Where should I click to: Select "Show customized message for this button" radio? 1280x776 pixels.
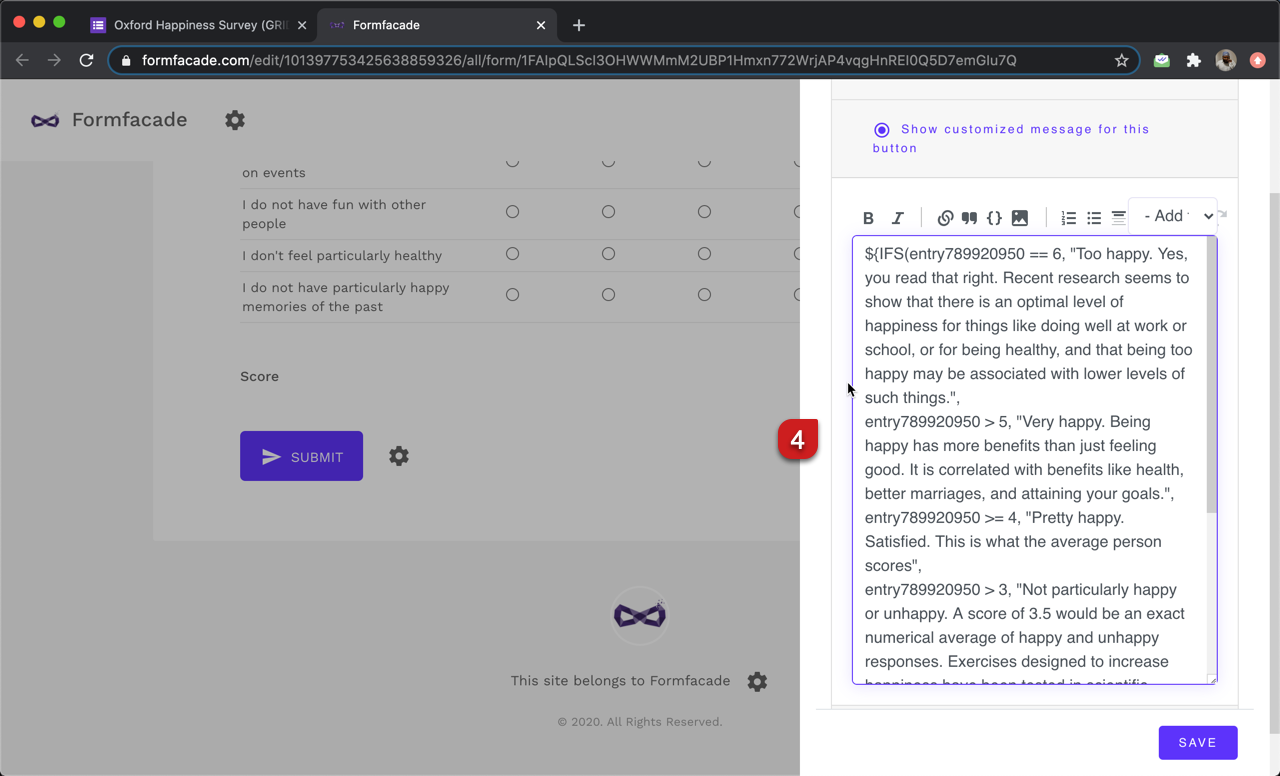point(881,130)
